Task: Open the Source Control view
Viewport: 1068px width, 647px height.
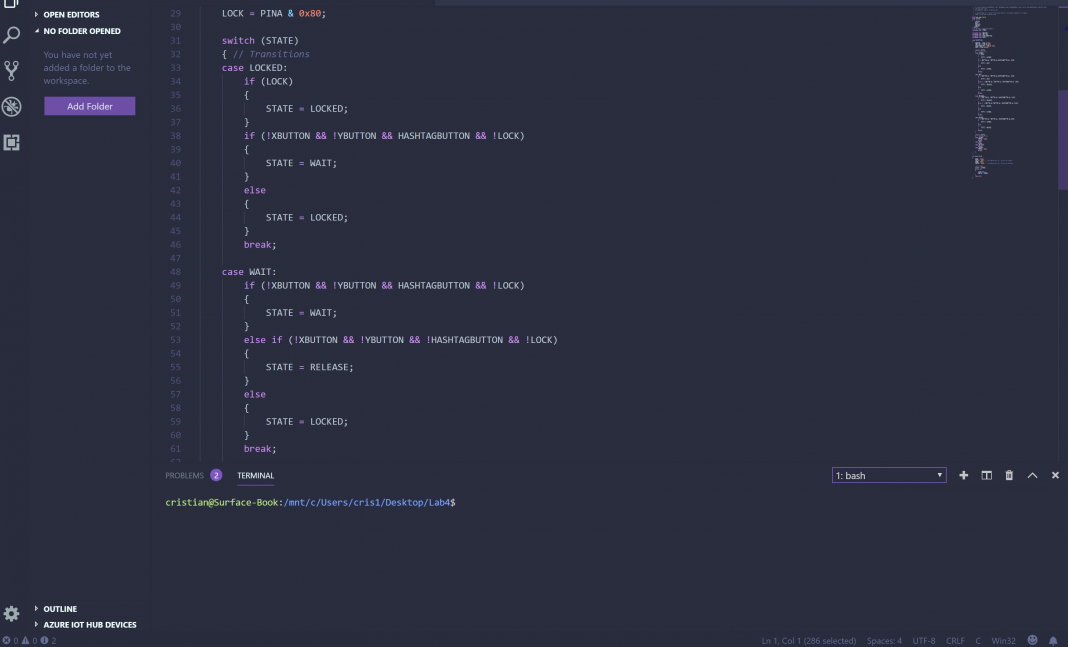Action: coord(12,70)
